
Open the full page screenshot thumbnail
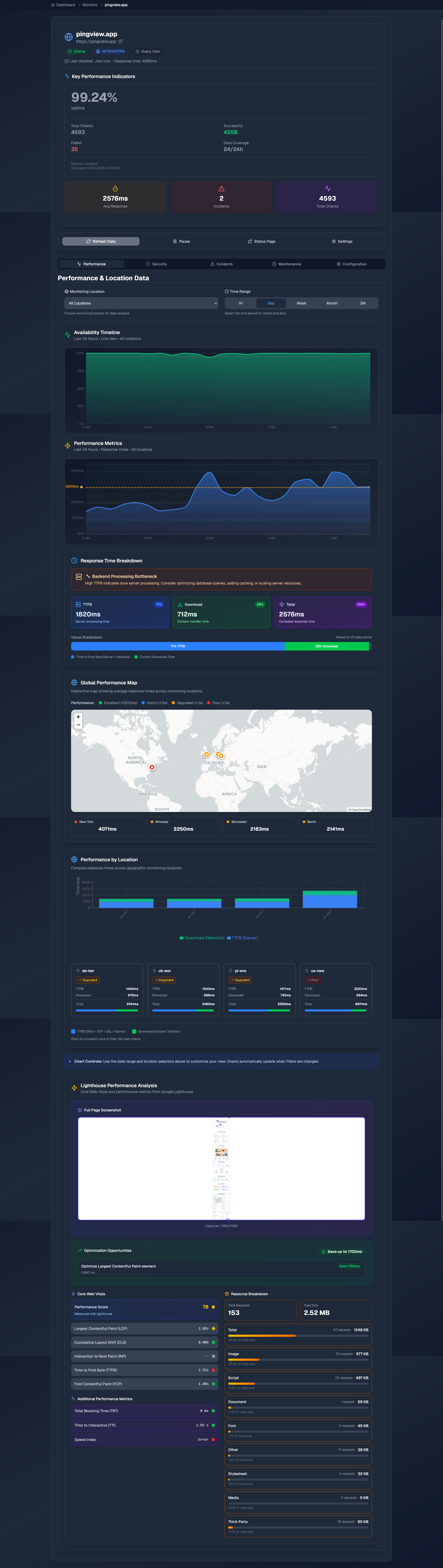(x=222, y=1169)
